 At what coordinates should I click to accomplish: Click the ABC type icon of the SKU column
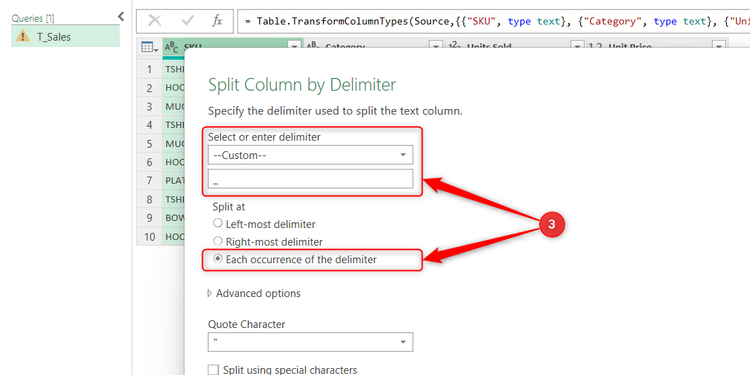[171, 46]
